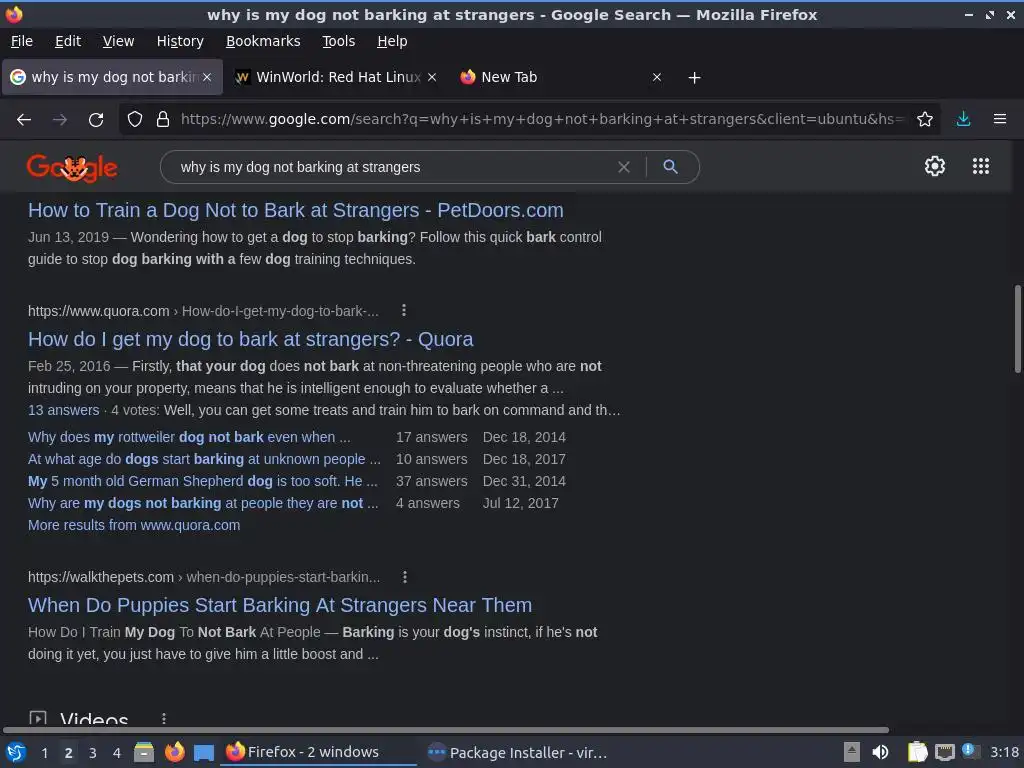
Task: Launch the file manager from the panel
Action: pyautogui.click(x=144, y=752)
